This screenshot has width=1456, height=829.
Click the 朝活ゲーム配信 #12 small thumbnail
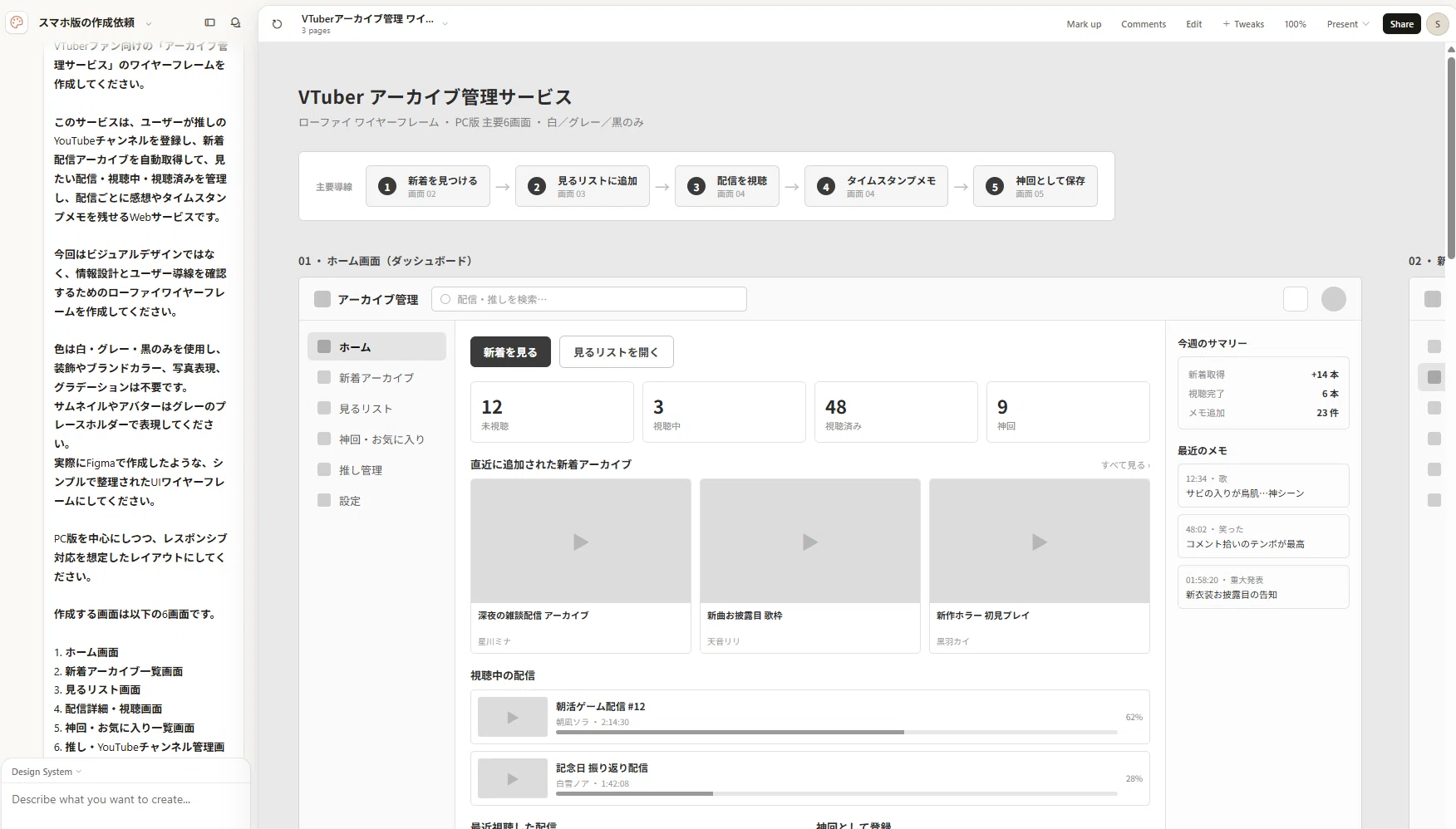tap(513, 717)
